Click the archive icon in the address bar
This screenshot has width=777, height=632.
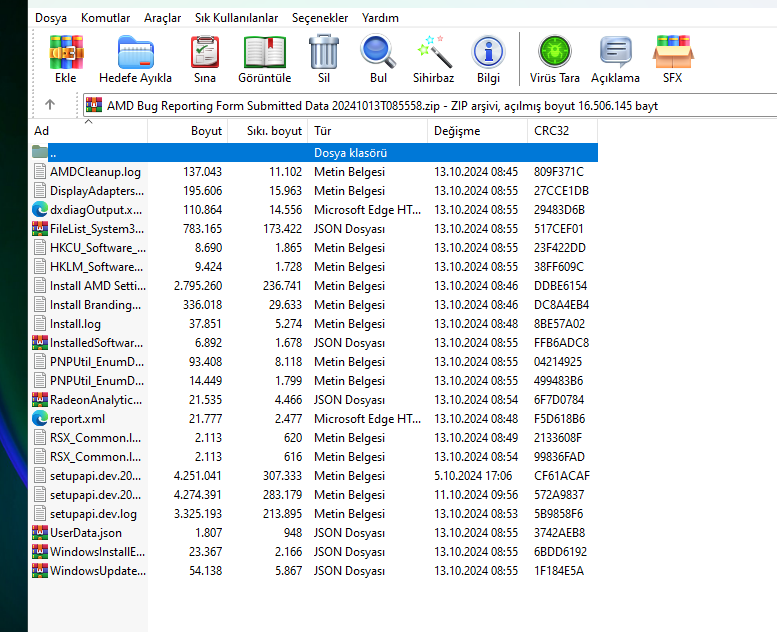(94, 105)
